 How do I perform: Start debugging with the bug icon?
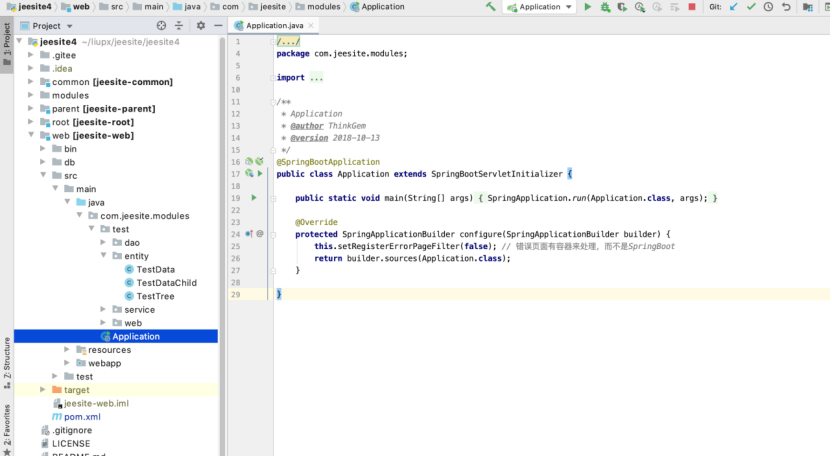pyautogui.click(x=605, y=7)
